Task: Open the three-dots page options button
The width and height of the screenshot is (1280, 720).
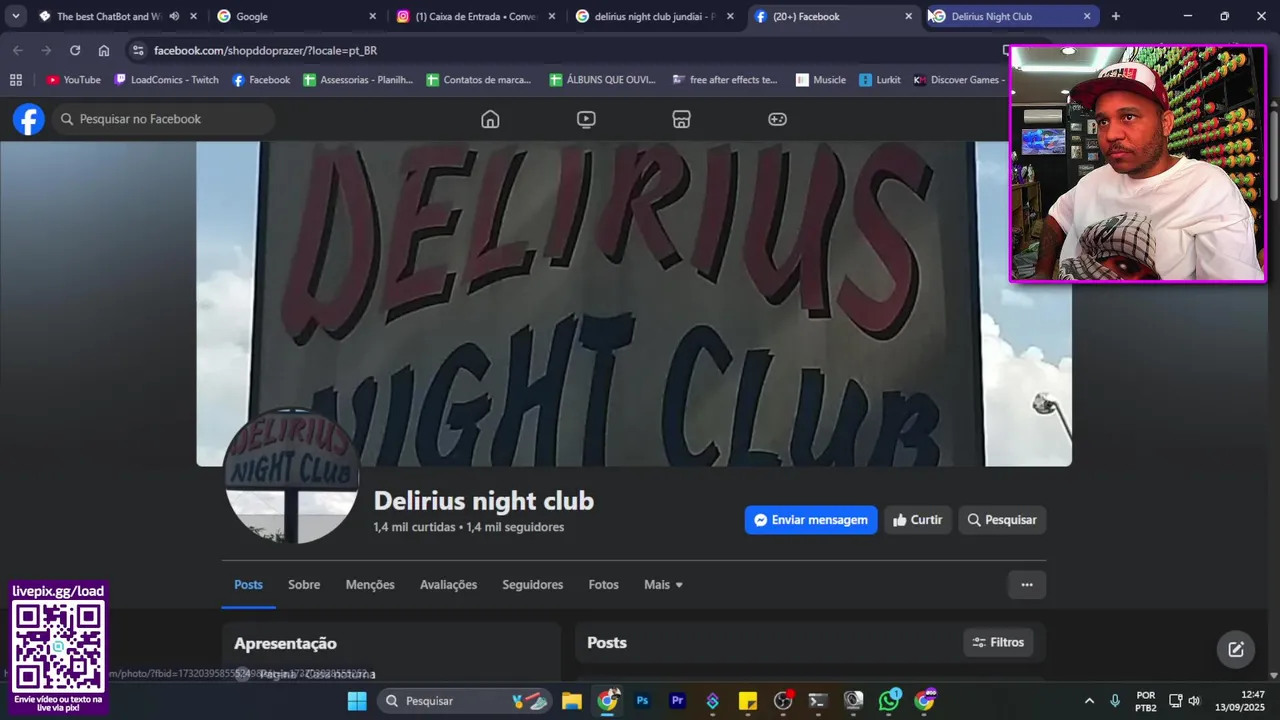Action: click(x=1027, y=585)
